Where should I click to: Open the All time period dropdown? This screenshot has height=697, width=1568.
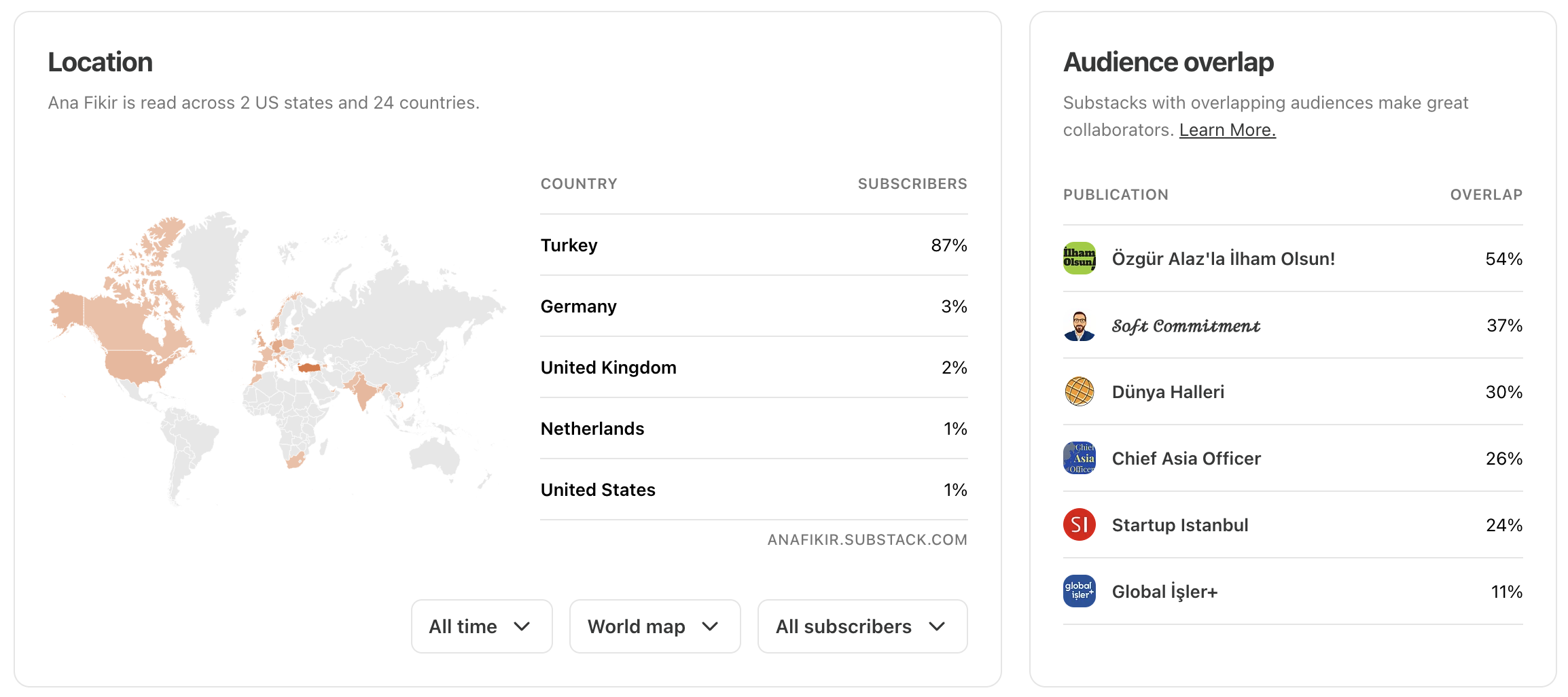482,626
